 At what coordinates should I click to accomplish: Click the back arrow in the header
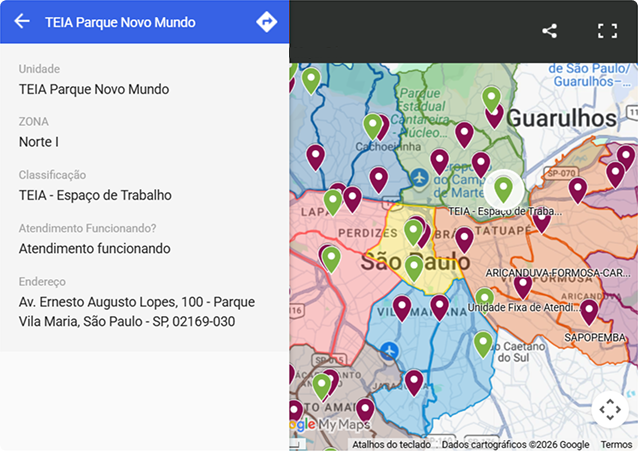click(x=22, y=21)
